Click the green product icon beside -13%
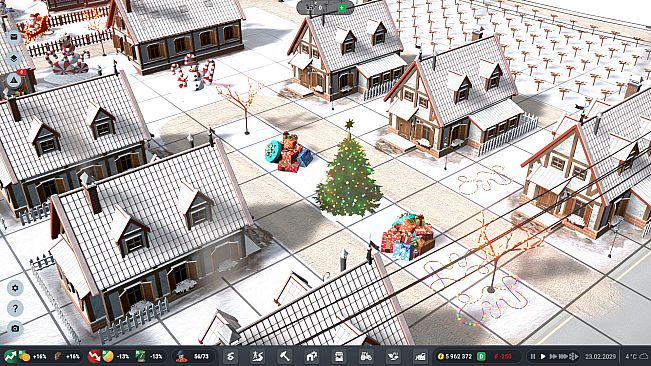Image resolution: width=651 pixels, height=366 pixels. 141,356
